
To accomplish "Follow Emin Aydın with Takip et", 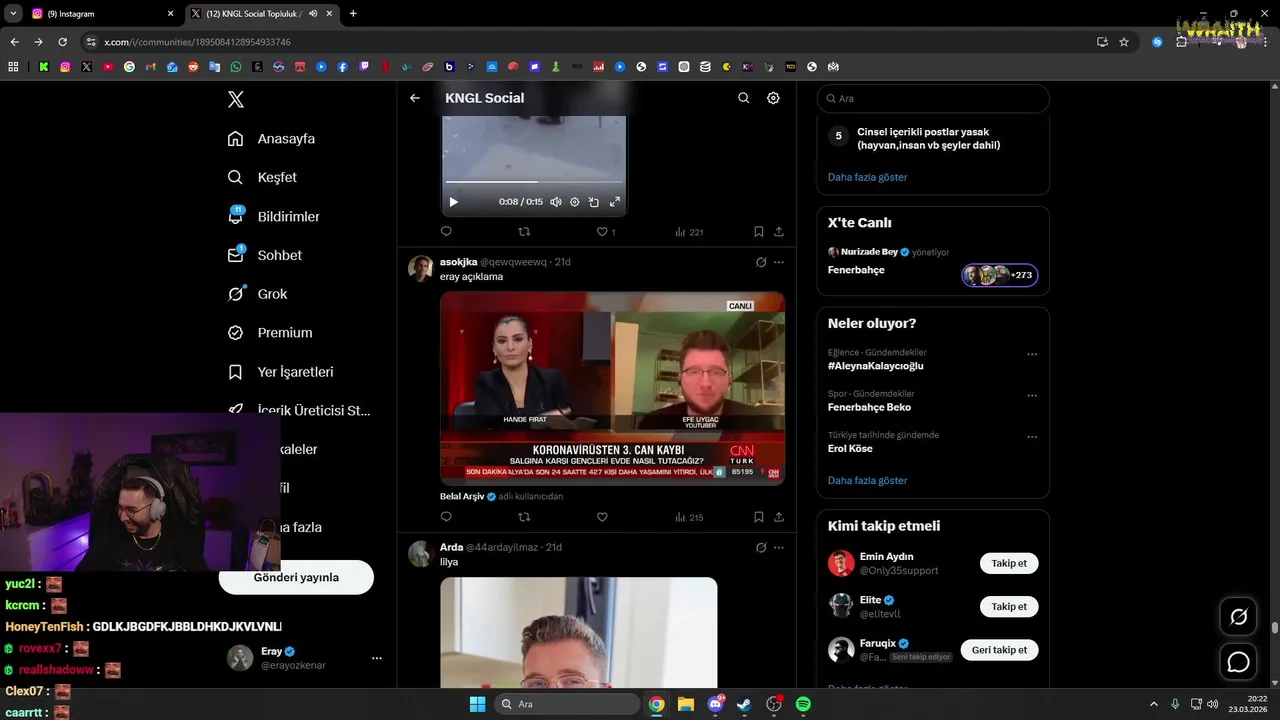I will tap(1009, 563).
